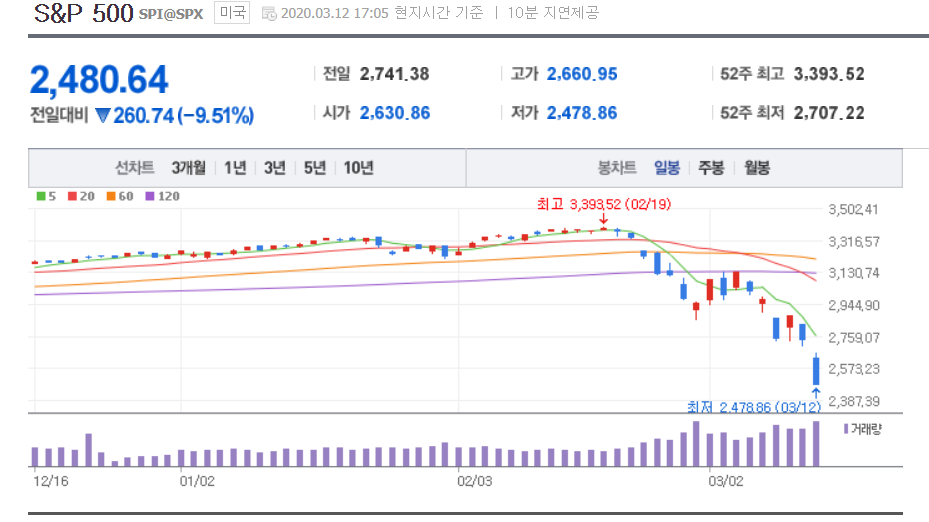This screenshot has height=522, width=929.
Task: Click the calendar icon beside the timestamp
Action: coord(269,14)
